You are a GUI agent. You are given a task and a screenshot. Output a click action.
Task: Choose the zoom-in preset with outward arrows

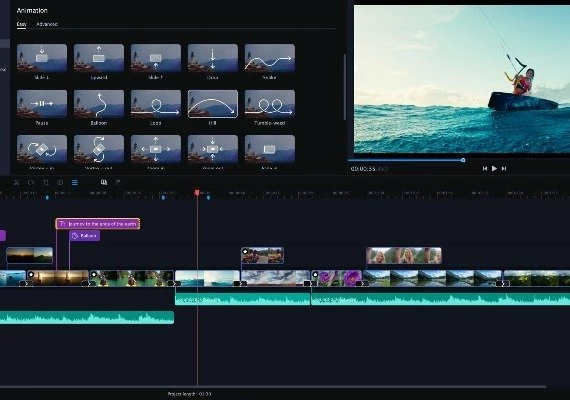pos(156,149)
